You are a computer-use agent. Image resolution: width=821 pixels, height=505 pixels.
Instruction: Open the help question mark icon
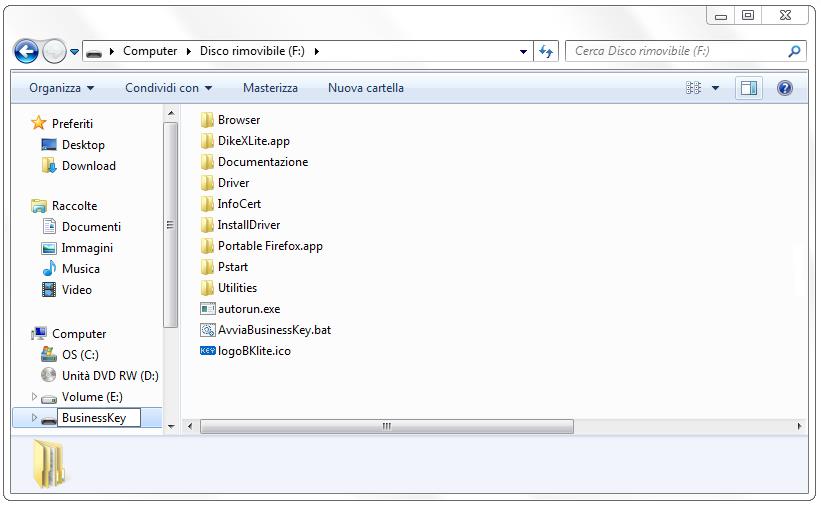[785, 88]
